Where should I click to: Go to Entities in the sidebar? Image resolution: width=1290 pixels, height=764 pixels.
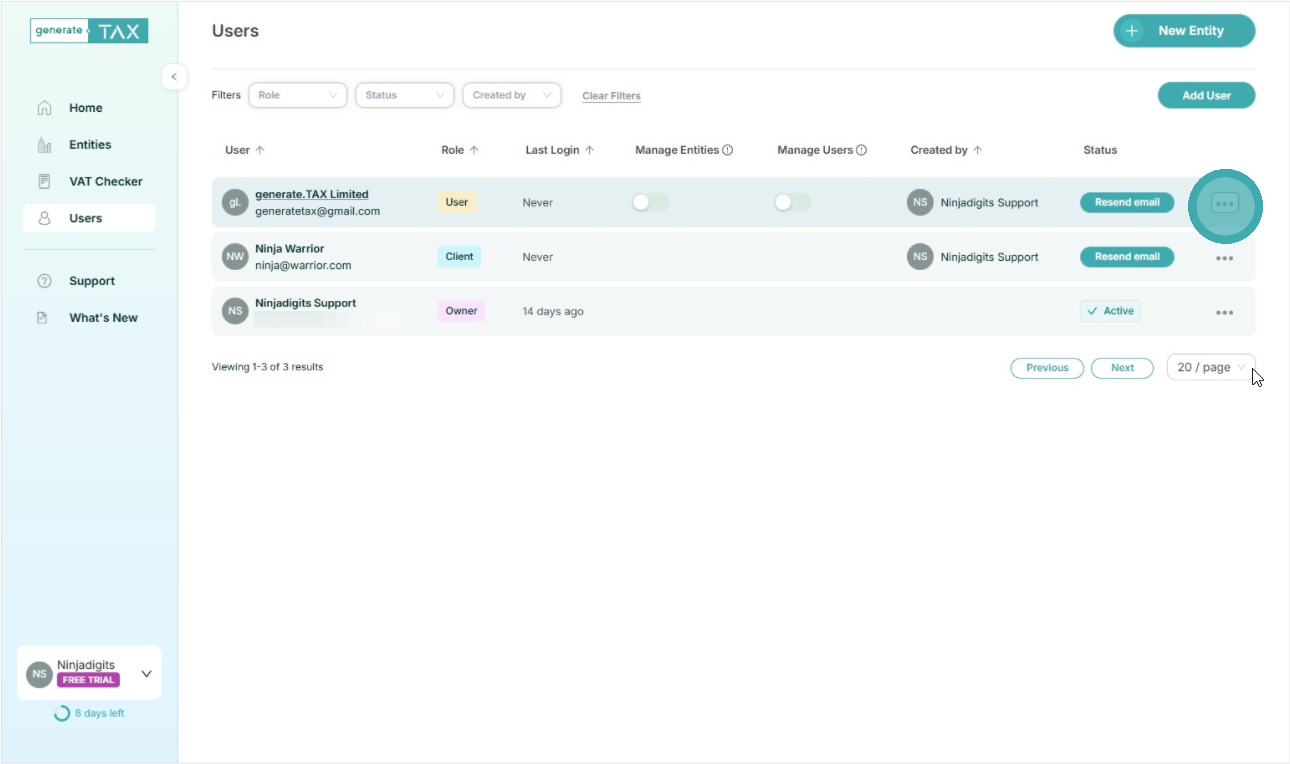[x=90, y=145]
